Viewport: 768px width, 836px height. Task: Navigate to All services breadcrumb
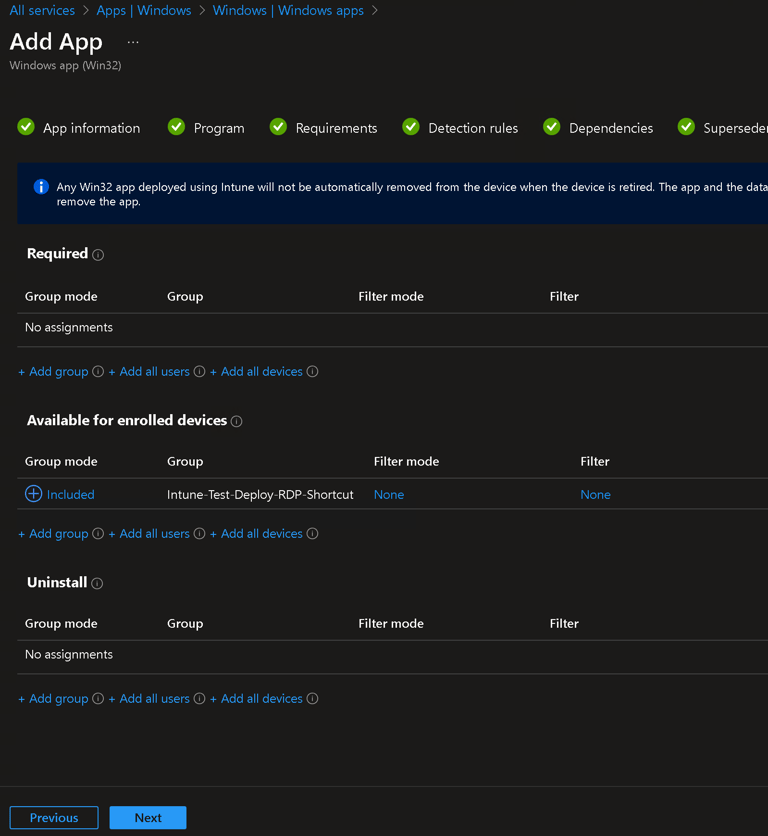pyautogui.click(x=42, y=10)
